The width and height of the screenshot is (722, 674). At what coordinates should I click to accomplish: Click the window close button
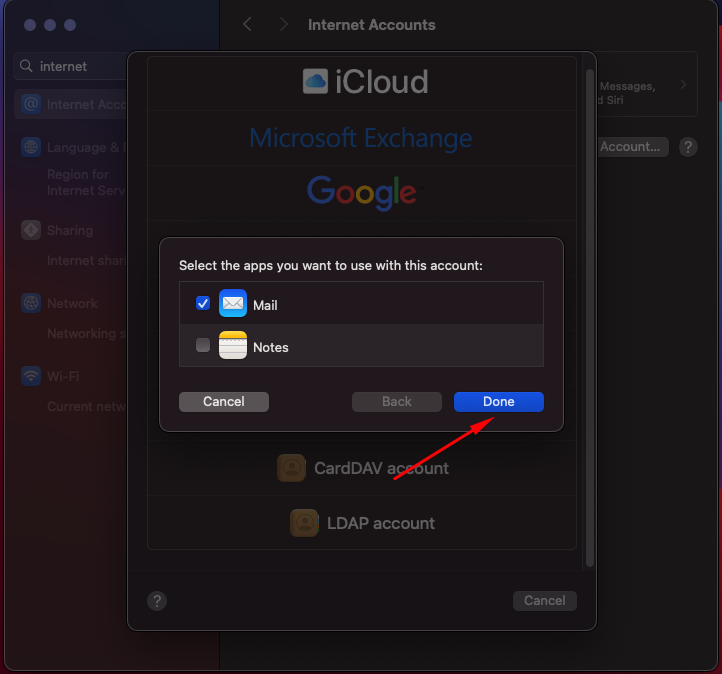tap(30, 25)
